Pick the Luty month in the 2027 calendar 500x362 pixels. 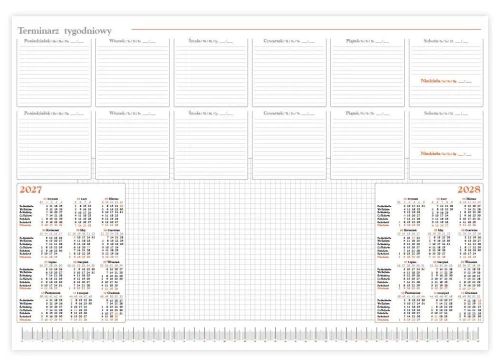tap(82, 212)
